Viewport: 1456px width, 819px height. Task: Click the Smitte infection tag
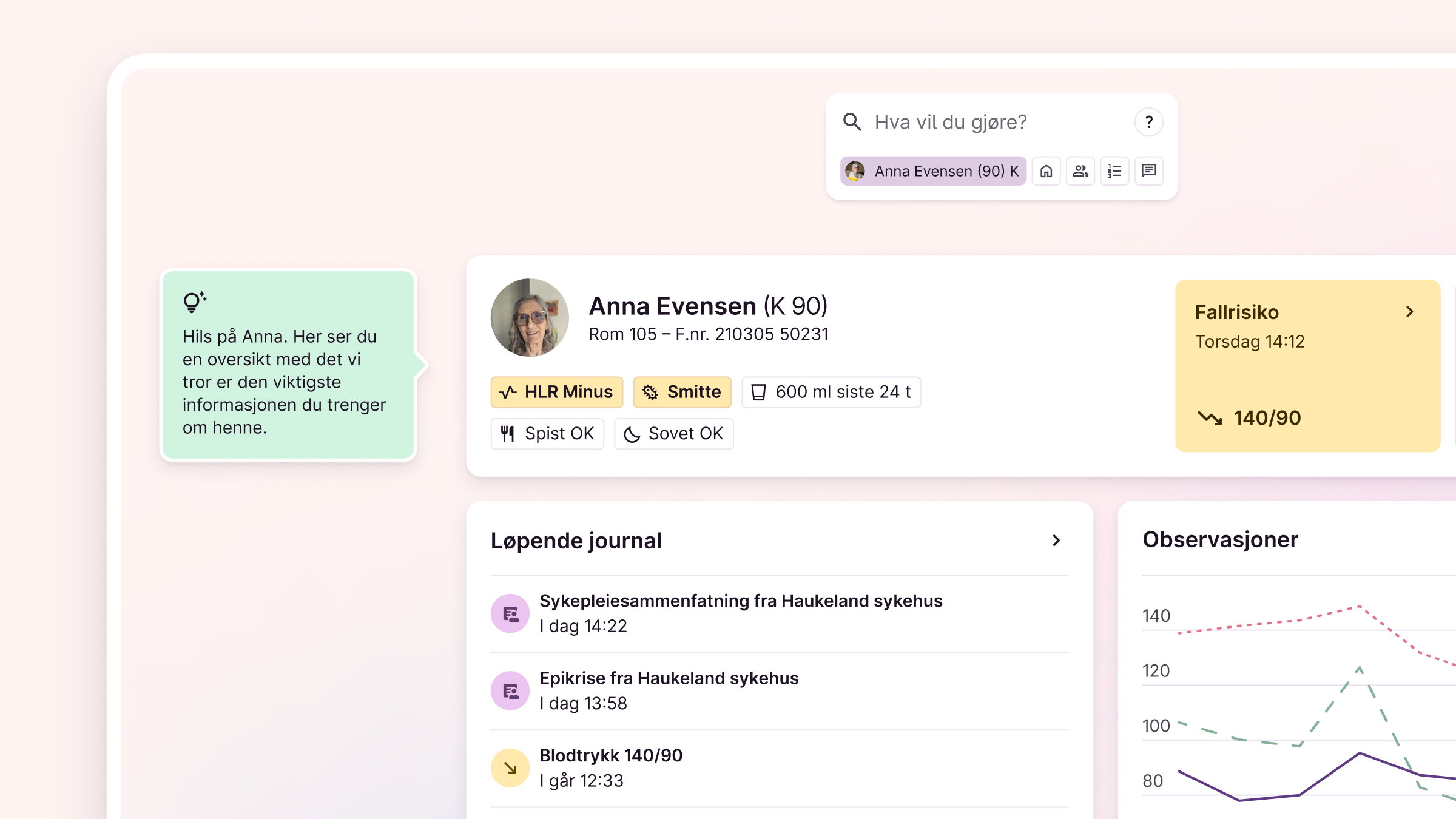pos(682,392)
